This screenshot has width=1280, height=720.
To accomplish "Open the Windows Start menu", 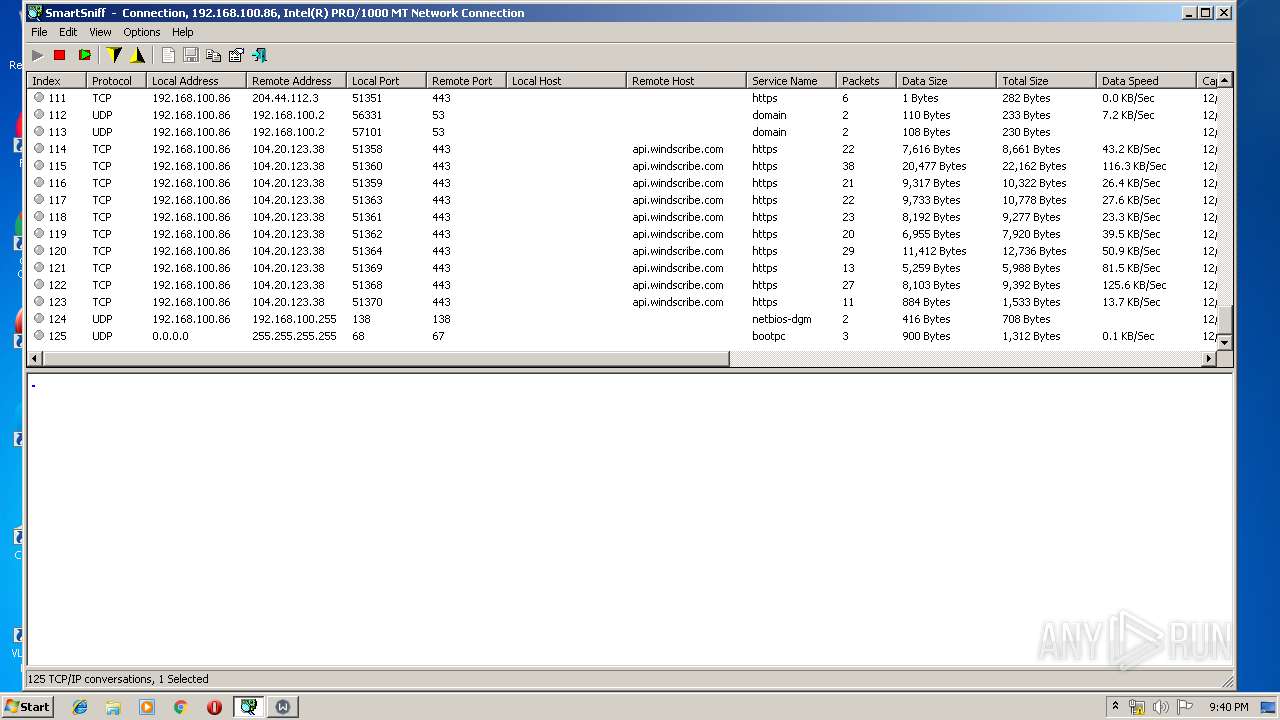I will point(27,706).
